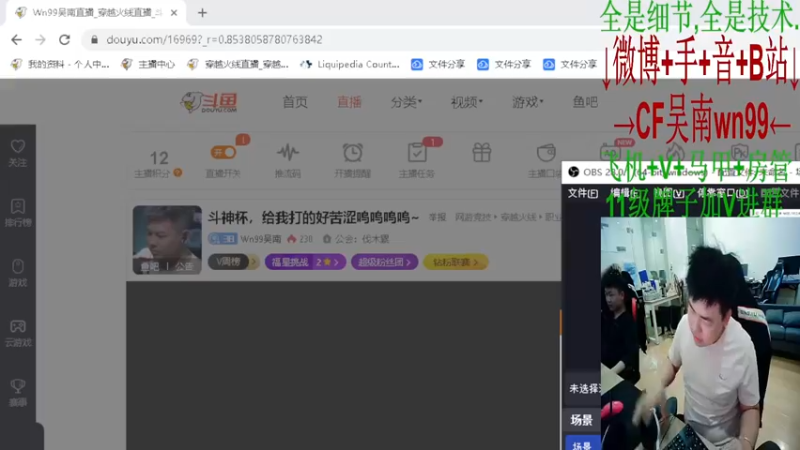
Task: Click the gift box icon
Action: point(482,153)
